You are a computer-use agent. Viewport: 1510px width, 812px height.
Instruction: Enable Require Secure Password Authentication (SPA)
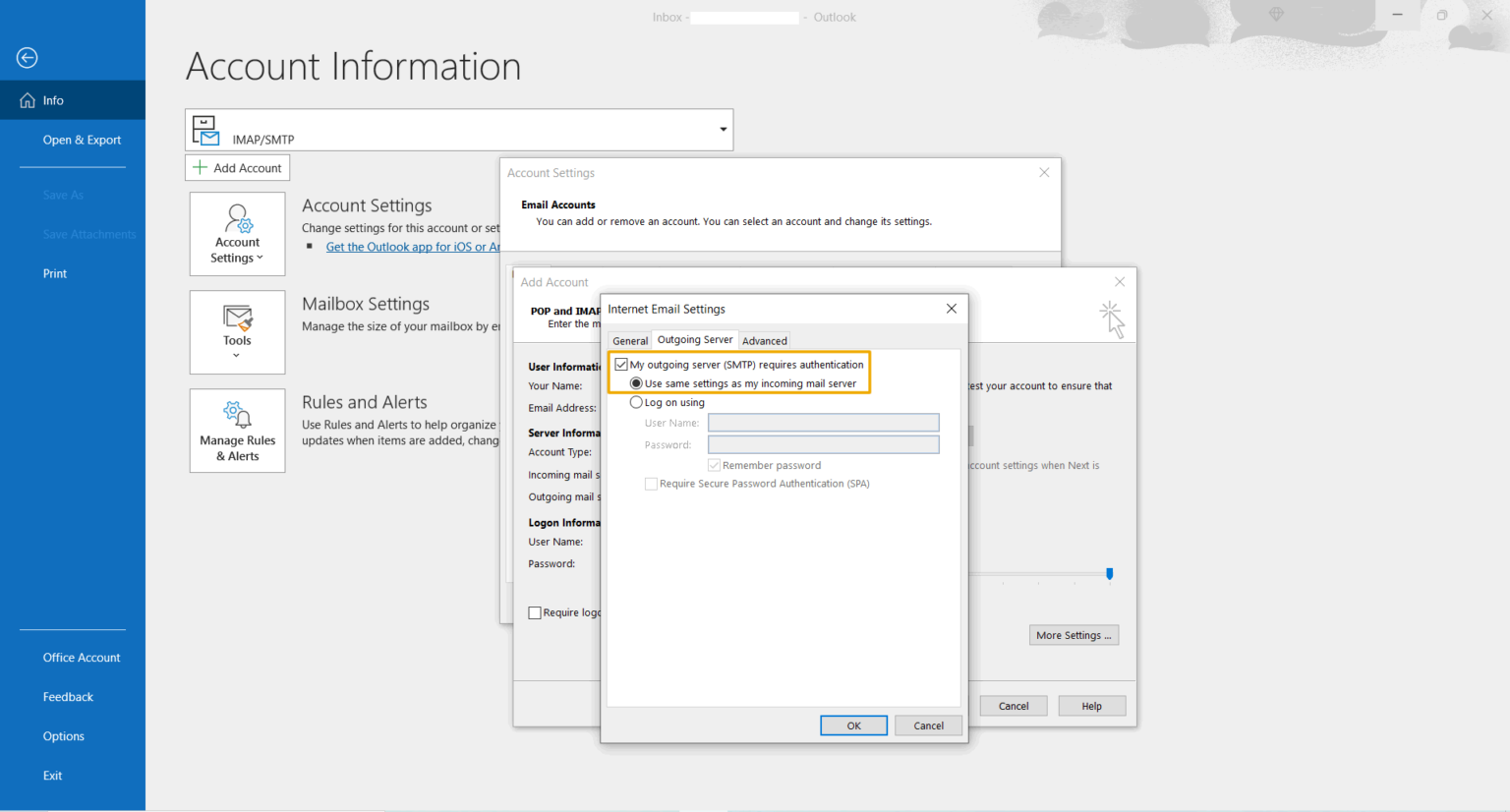(651, 483)
